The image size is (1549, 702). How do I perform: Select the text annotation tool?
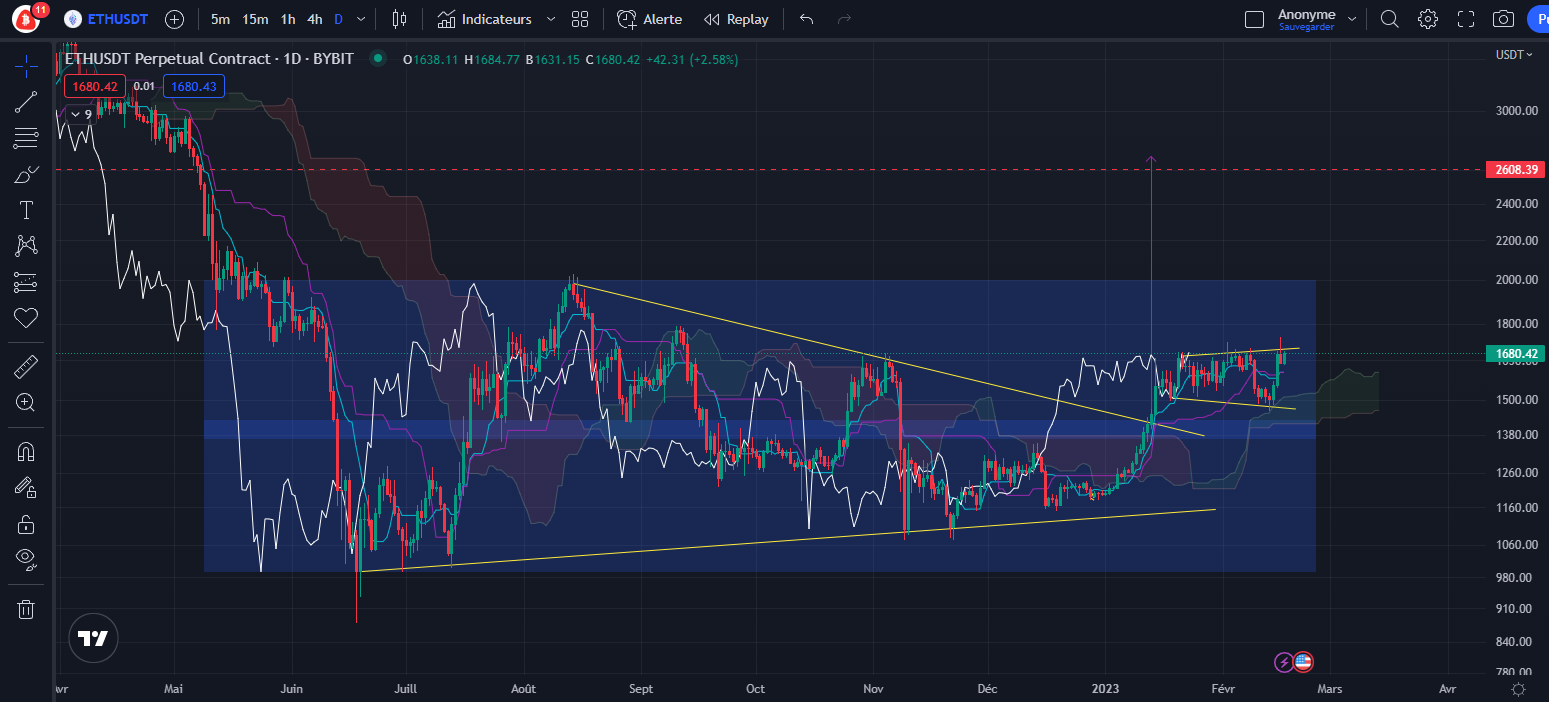point(26,209)
